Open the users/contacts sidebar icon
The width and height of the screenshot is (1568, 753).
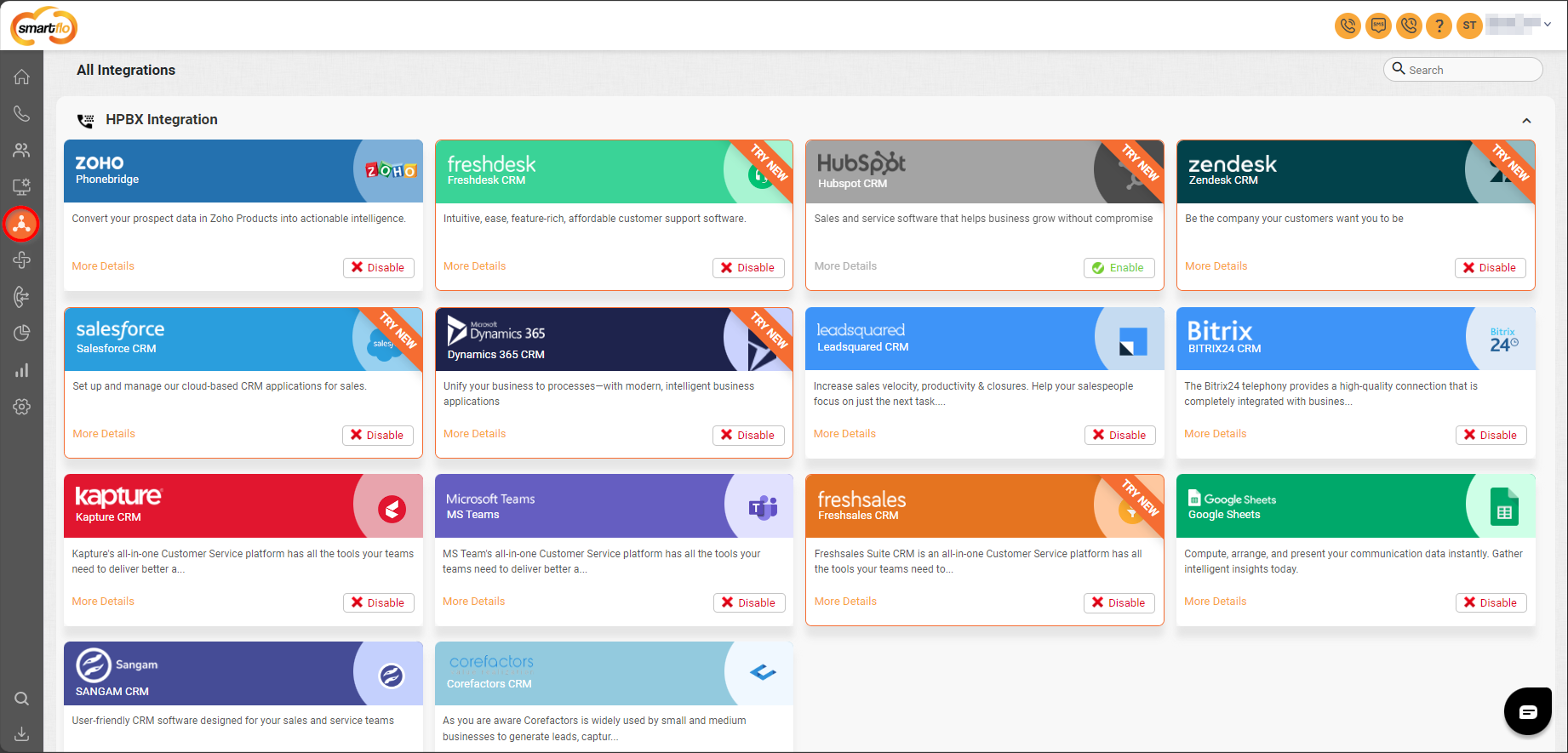[21, 151]
